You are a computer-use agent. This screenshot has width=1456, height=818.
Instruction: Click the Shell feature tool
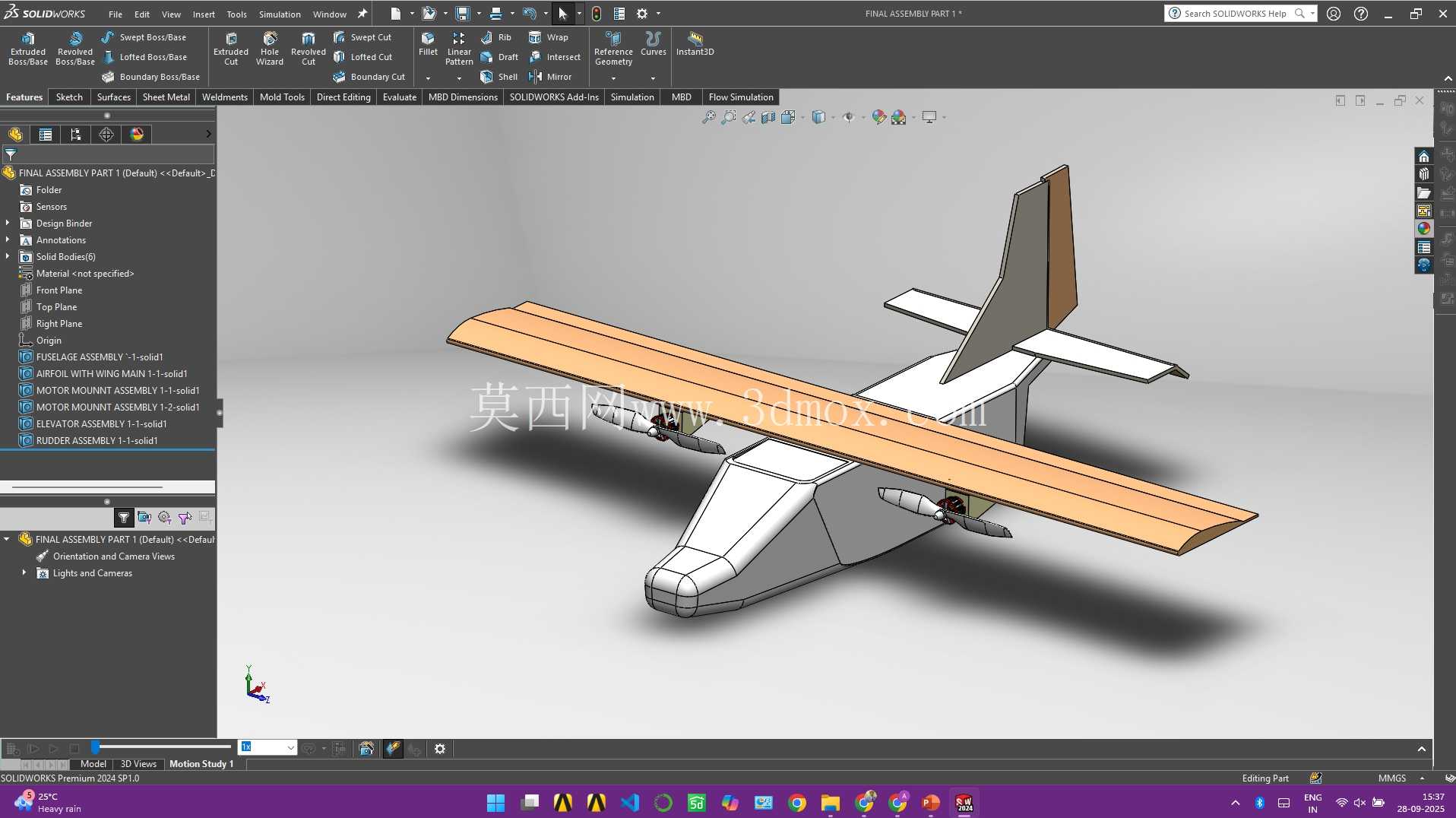pos(499,77)
